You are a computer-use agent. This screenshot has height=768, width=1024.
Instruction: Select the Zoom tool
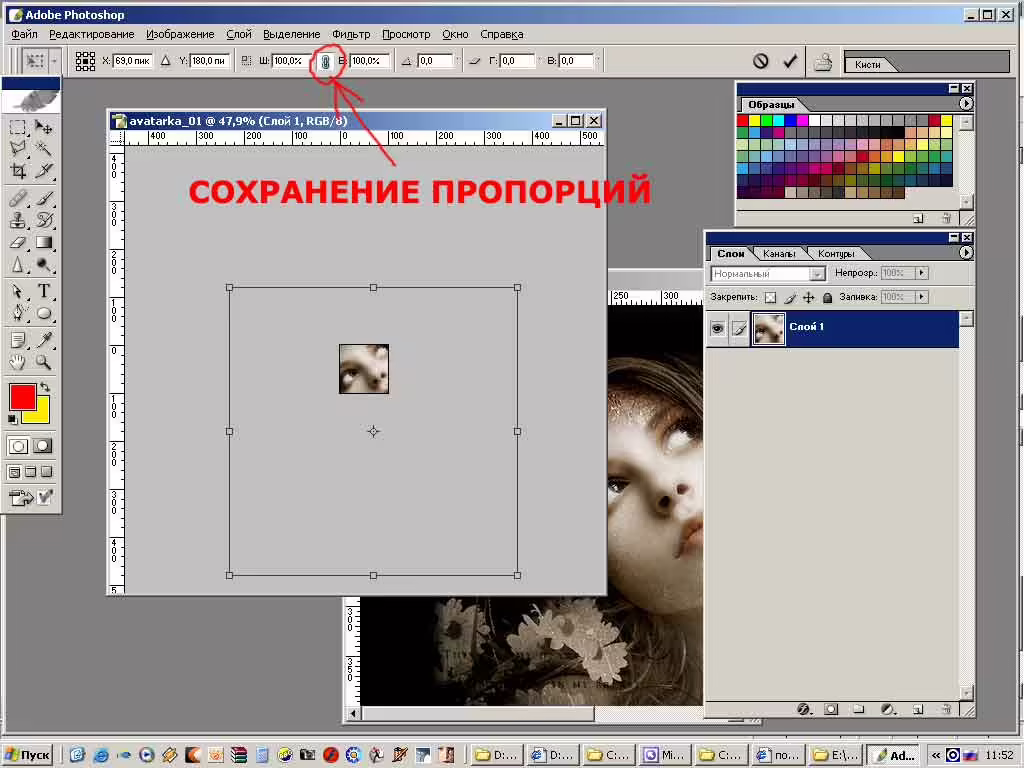pos(44,362)
